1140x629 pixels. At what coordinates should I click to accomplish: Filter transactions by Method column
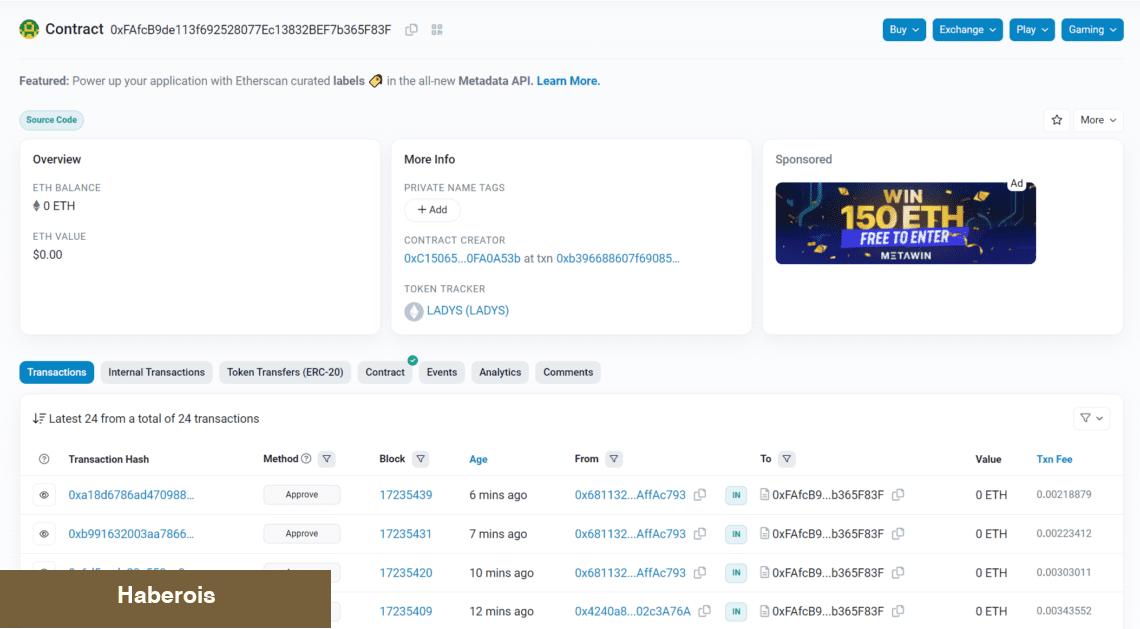pos(327,459)
